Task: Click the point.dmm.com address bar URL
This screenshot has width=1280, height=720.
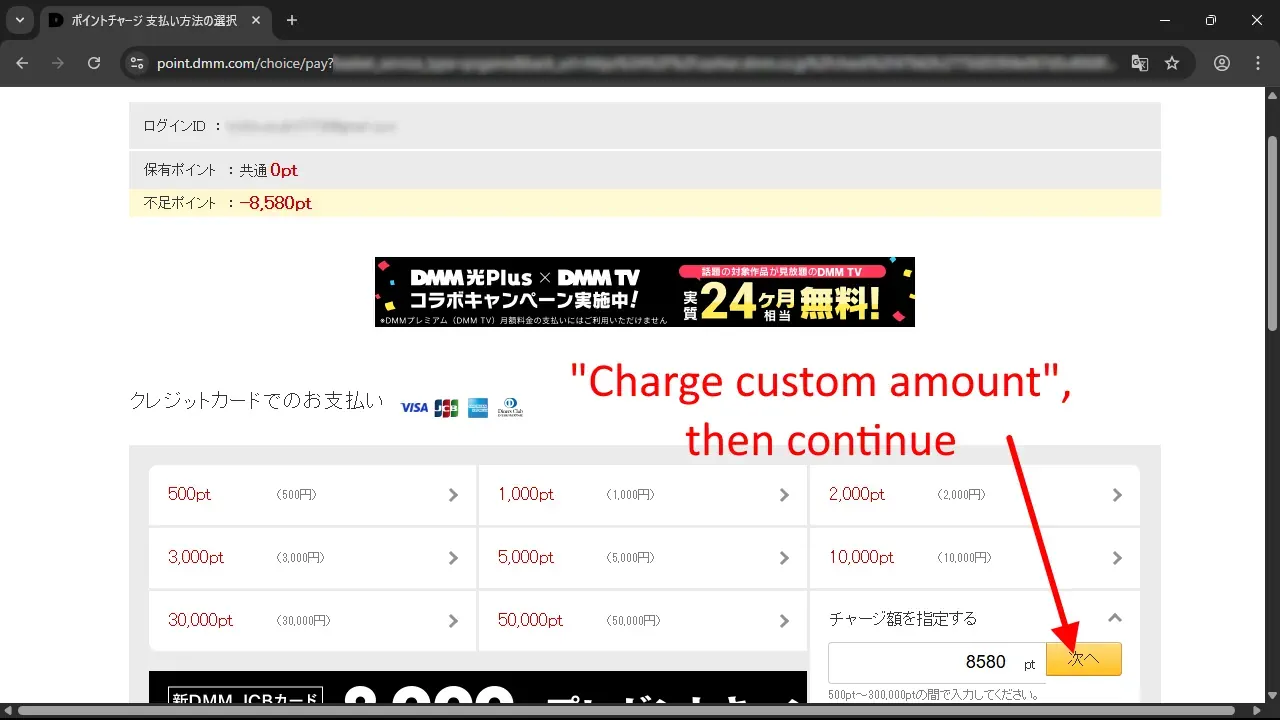Action: click(x=244, y=63)
